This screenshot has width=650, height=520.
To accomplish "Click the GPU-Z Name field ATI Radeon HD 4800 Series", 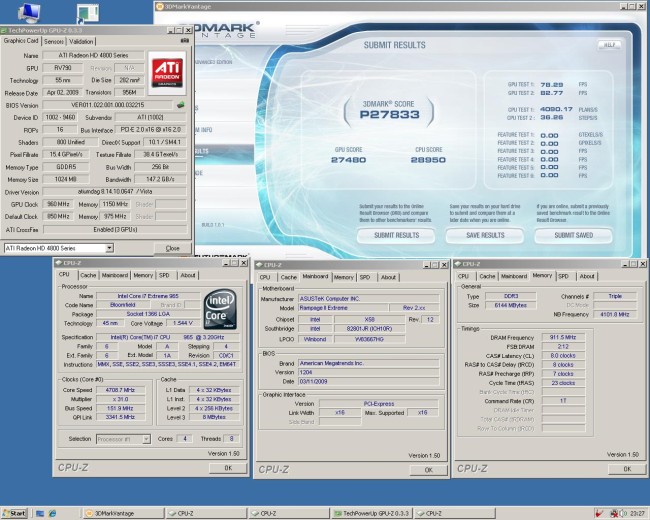I will (x=93, y=55).
